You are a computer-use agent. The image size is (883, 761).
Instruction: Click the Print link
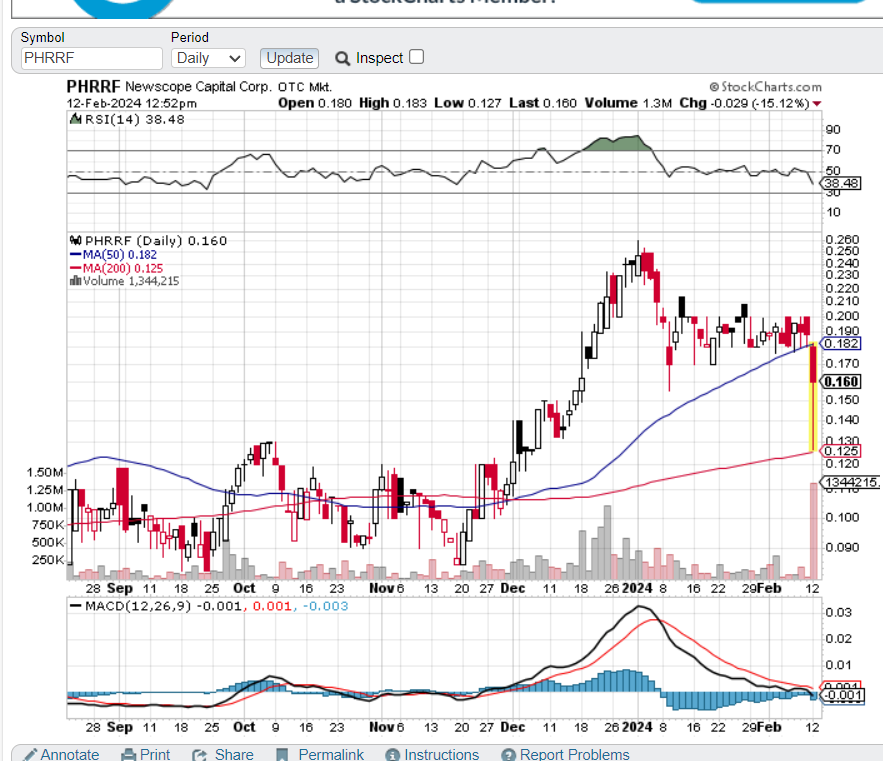155,754
